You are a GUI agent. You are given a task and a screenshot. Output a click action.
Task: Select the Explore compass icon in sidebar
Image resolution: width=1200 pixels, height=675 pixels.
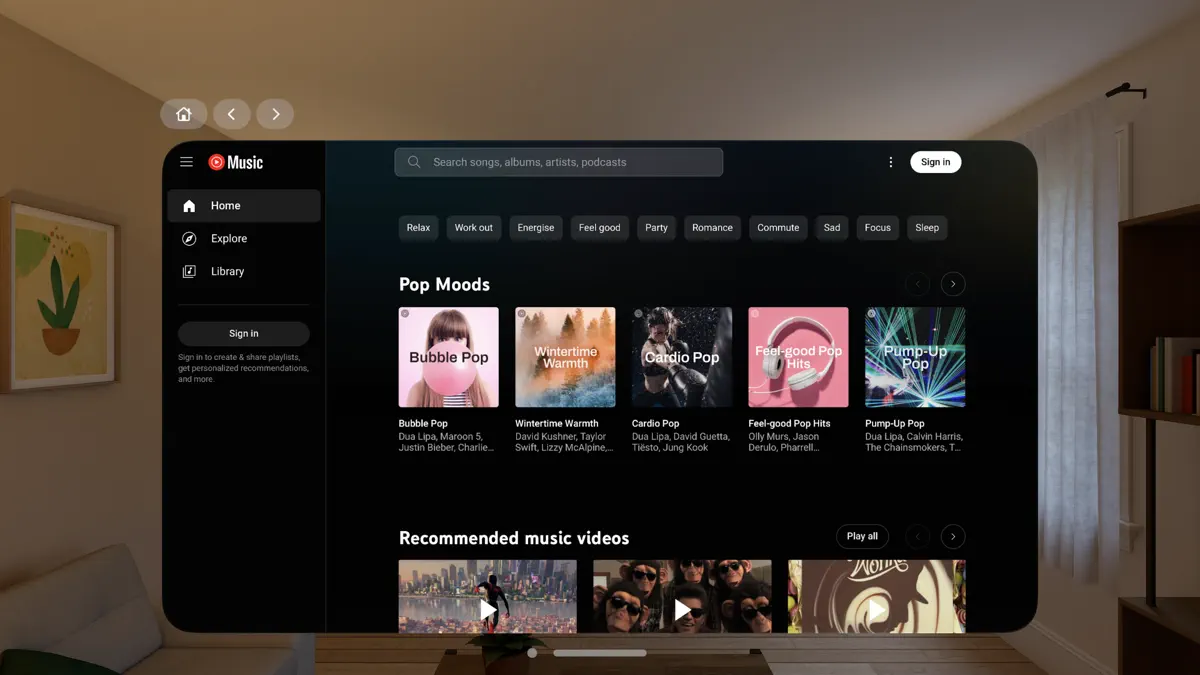189,238
